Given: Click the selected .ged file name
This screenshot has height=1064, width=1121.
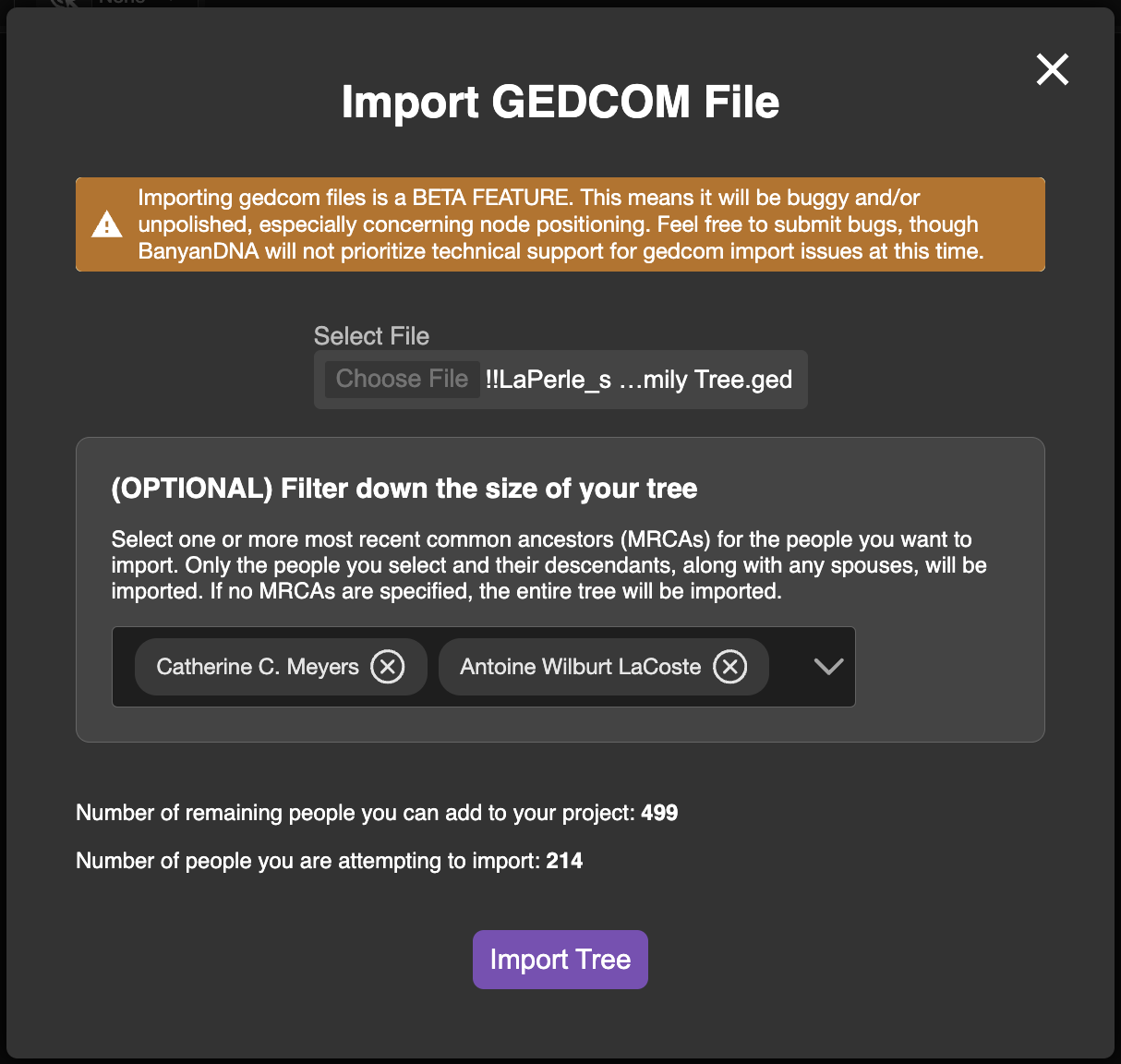Looking at the screenshot, I should tap(638, 380).
